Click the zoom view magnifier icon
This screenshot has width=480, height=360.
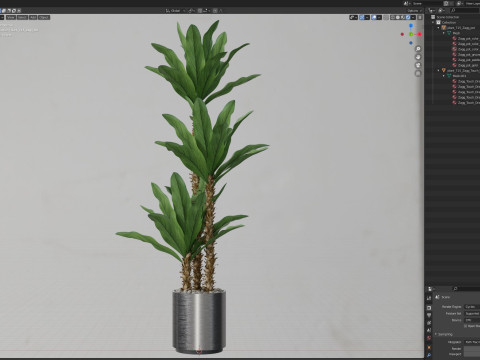[x=418, y=49]
